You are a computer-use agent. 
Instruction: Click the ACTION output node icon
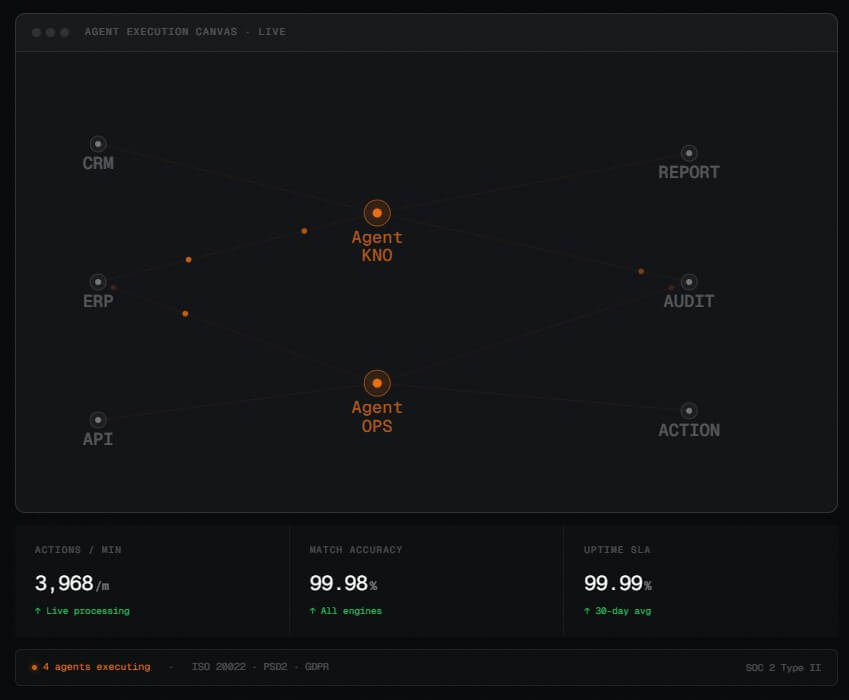point(689,411)
